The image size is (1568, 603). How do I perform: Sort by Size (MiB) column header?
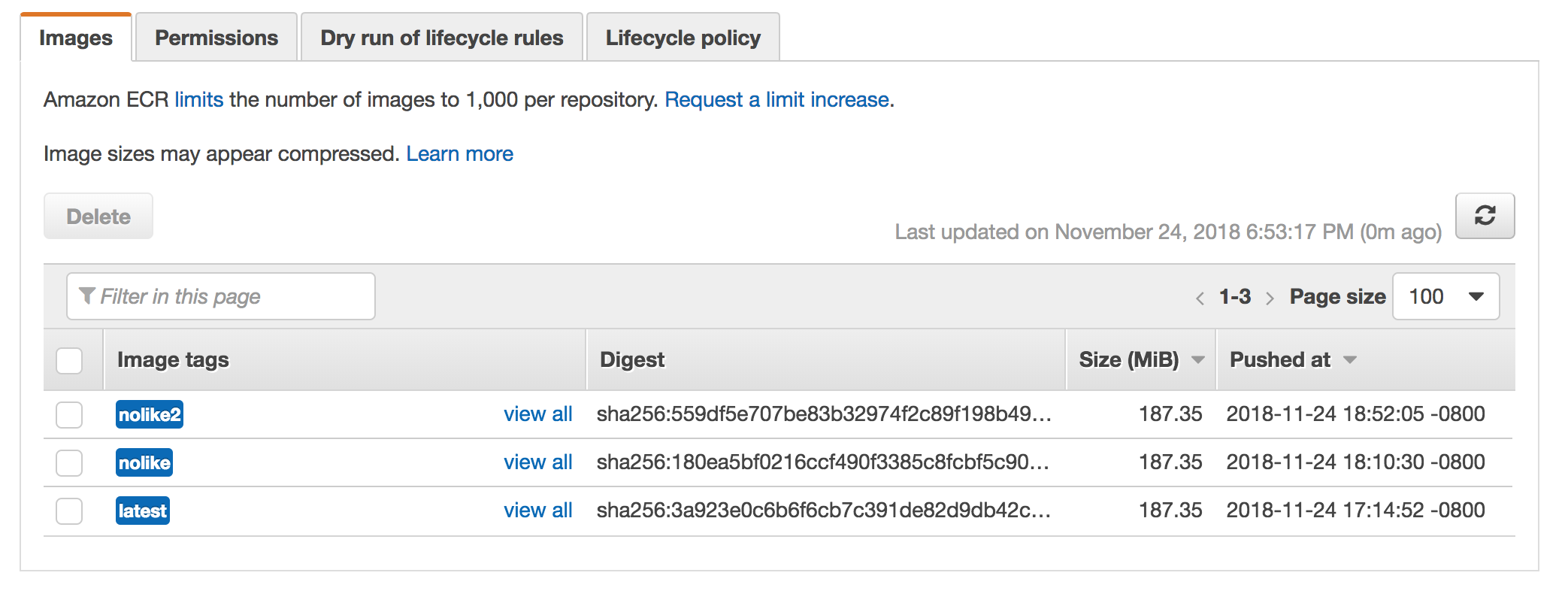(x=1129, y=359)
